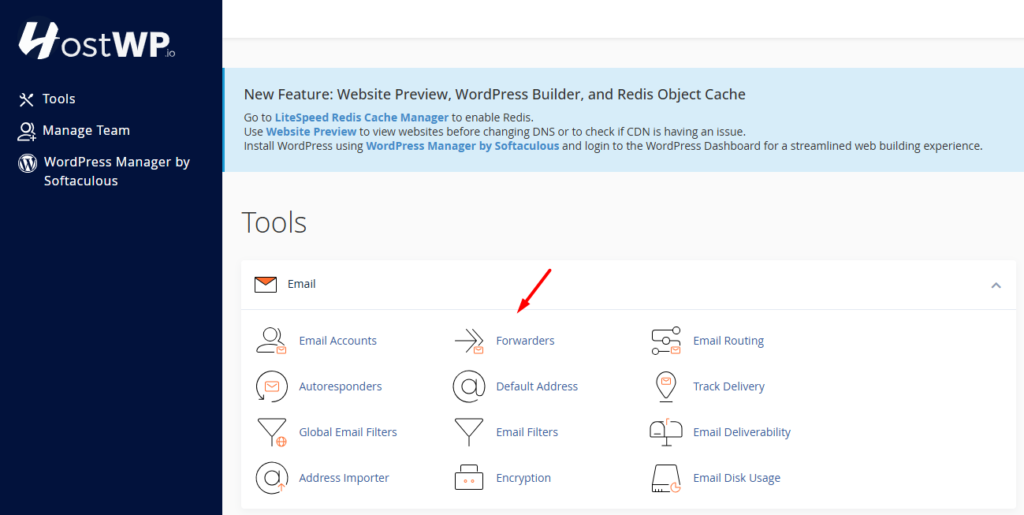Open Manage Team in the sidebar
Image resolution: width=1024 pixels, height=515 pixels.
(86, 131)
